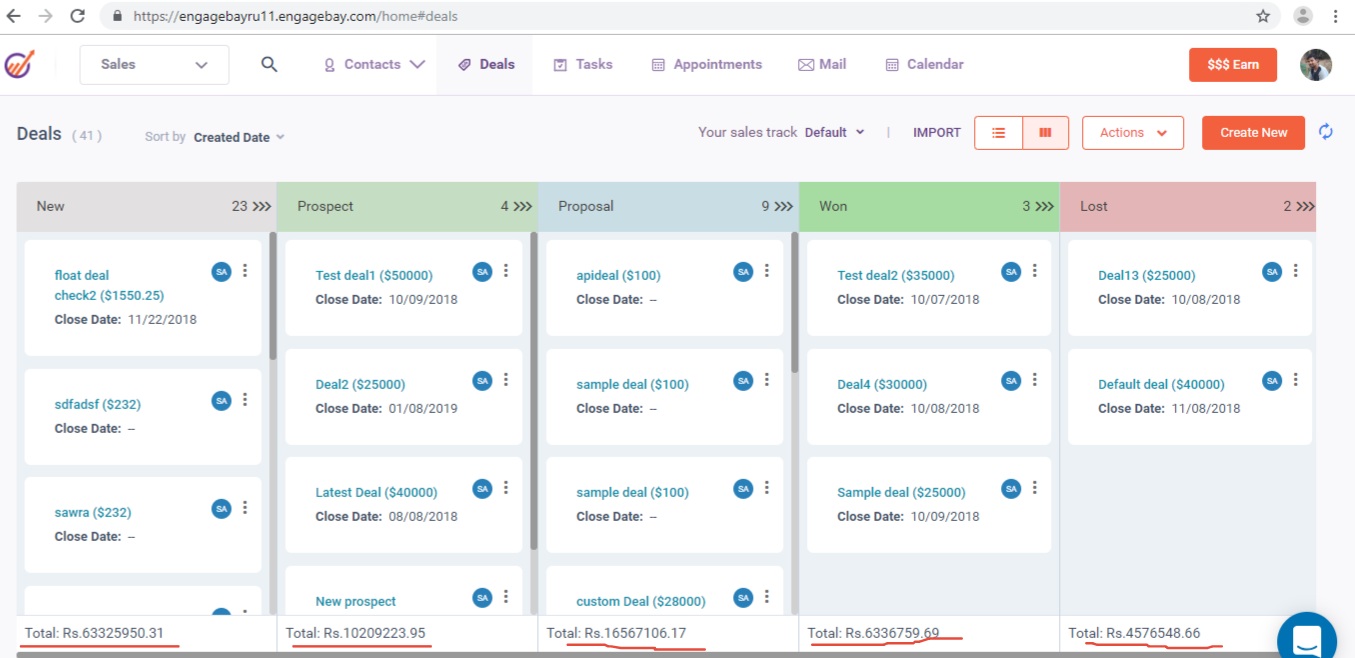Image resolution: width=1355 pixels, height=658 pixels.
Task: Click the search magnifier icon
Action: tap(268, 64)
